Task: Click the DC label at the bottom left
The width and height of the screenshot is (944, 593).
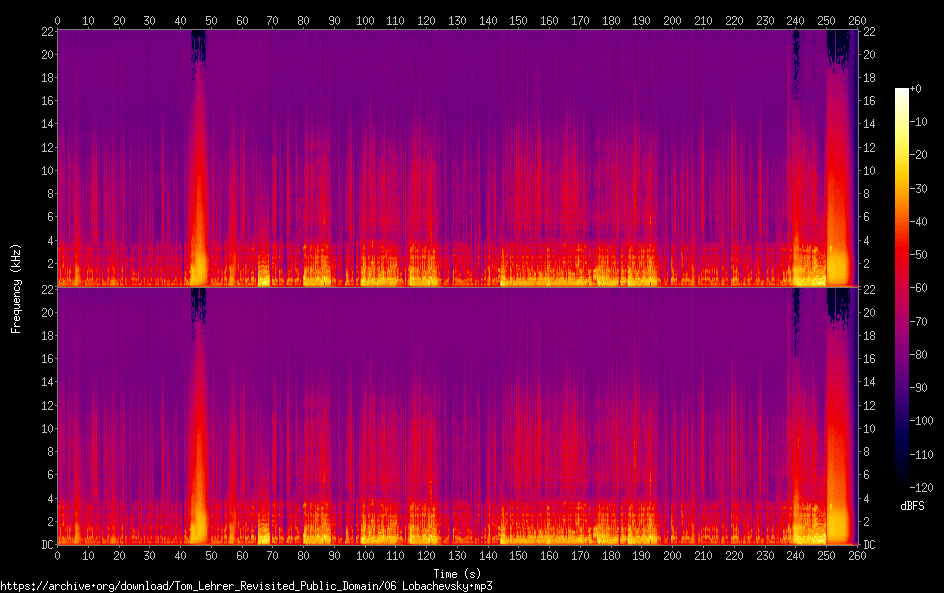Action: [45, 545]
